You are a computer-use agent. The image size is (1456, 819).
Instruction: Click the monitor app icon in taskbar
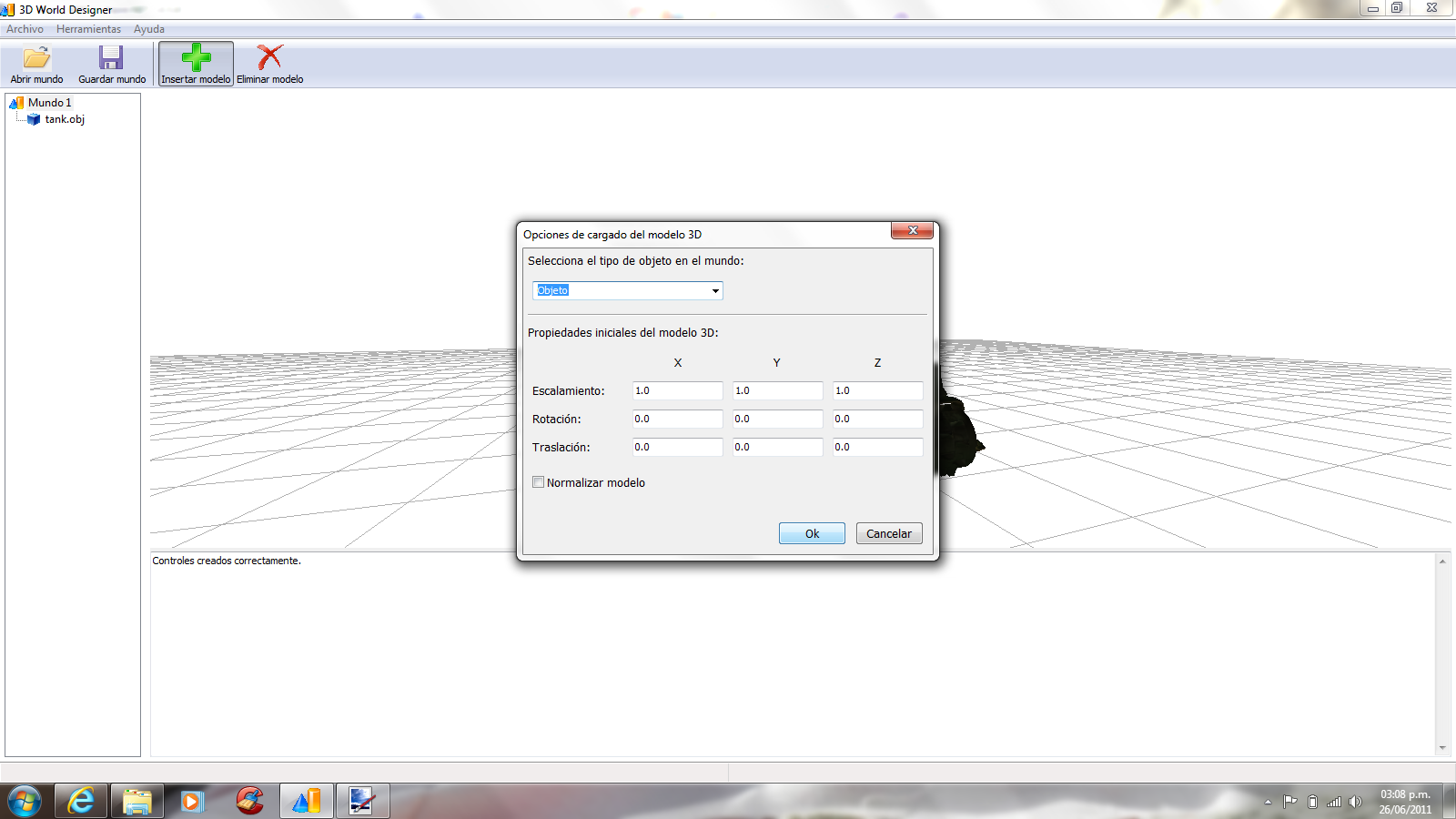point(362,802)
